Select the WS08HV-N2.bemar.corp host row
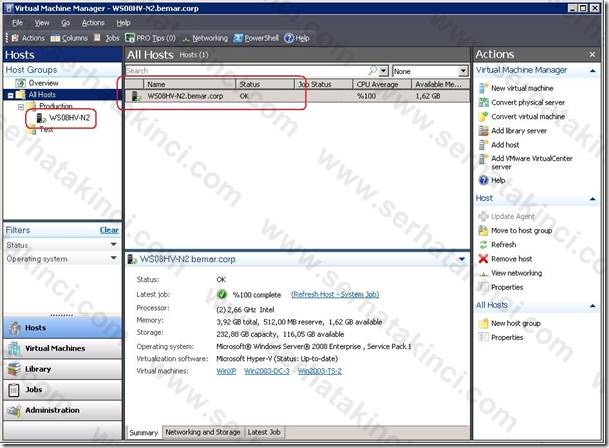This screenshot has width=609, height=448. [x=297, y=96]
